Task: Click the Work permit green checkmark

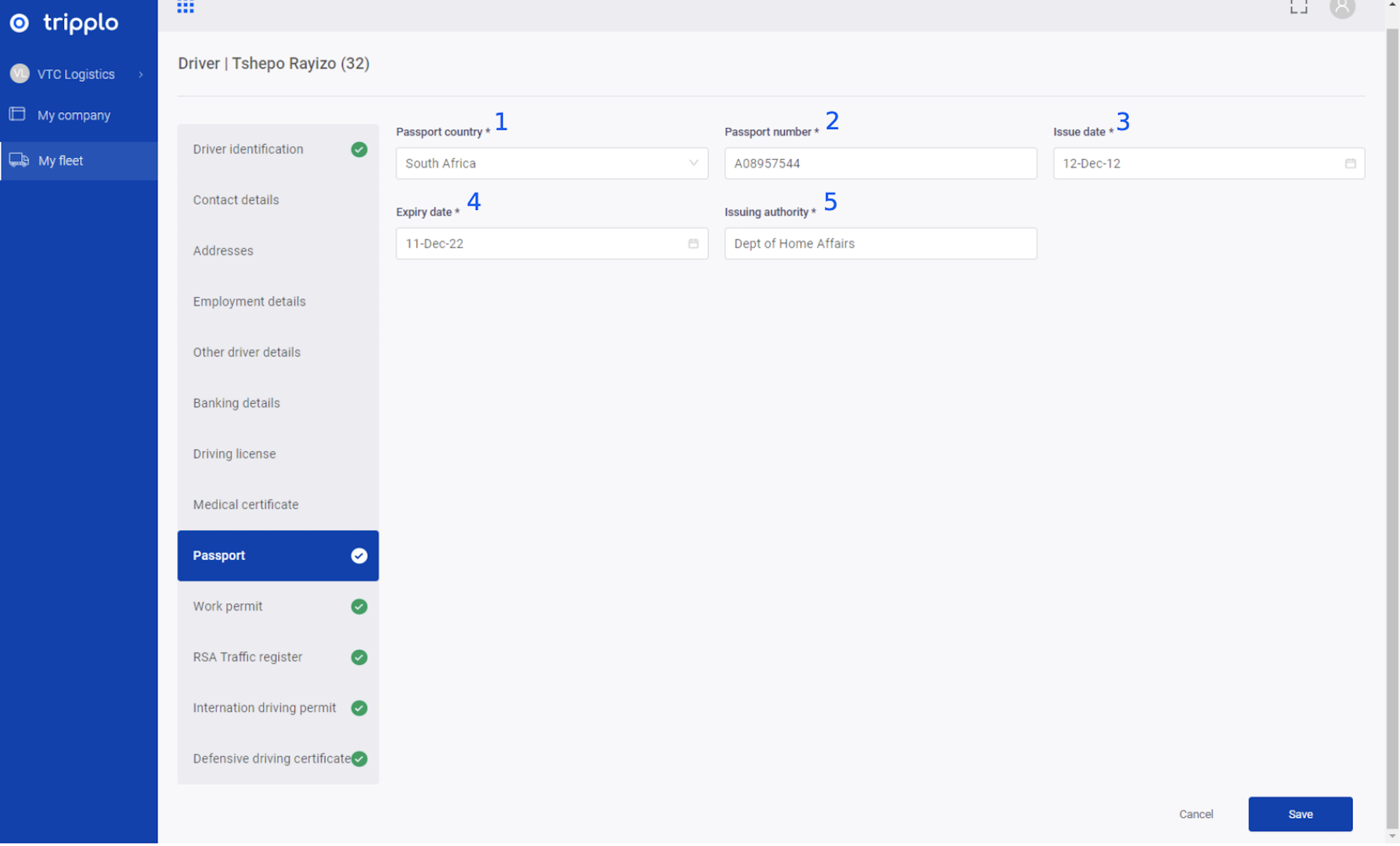Action: 359,607
